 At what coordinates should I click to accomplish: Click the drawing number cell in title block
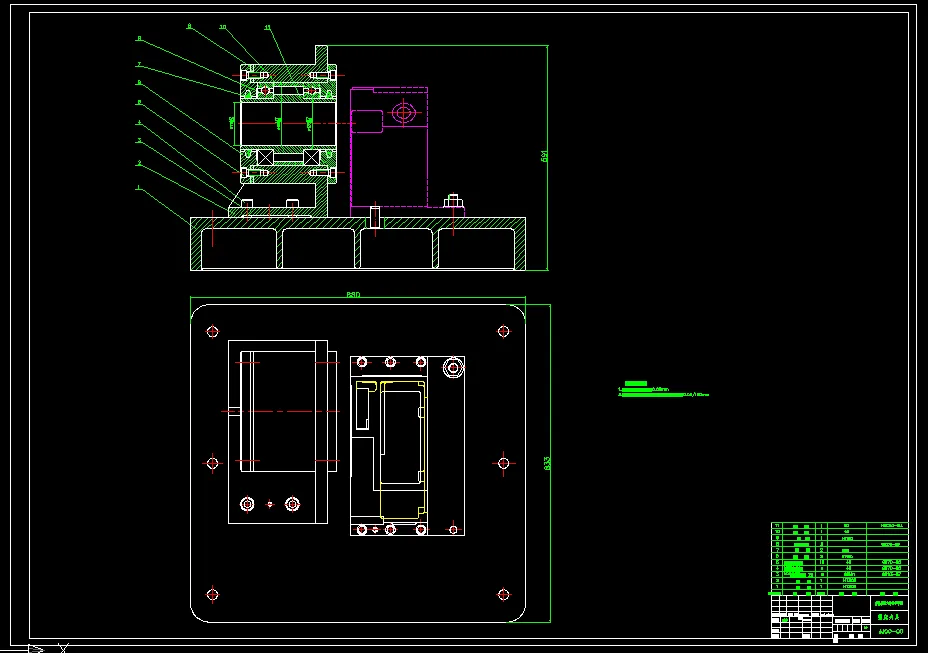tap(890, 632)
